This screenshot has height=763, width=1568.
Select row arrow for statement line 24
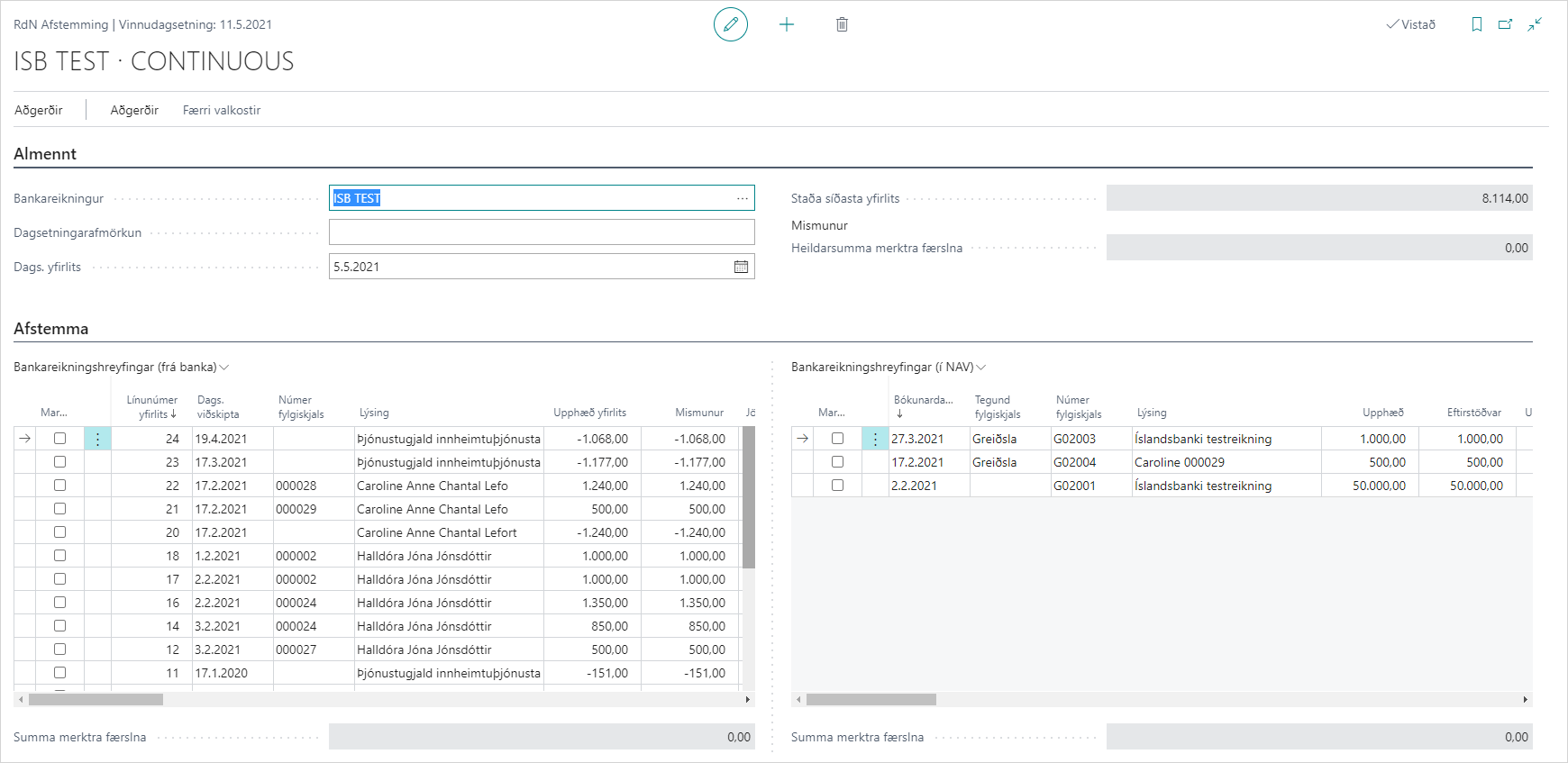coord(25,439)
